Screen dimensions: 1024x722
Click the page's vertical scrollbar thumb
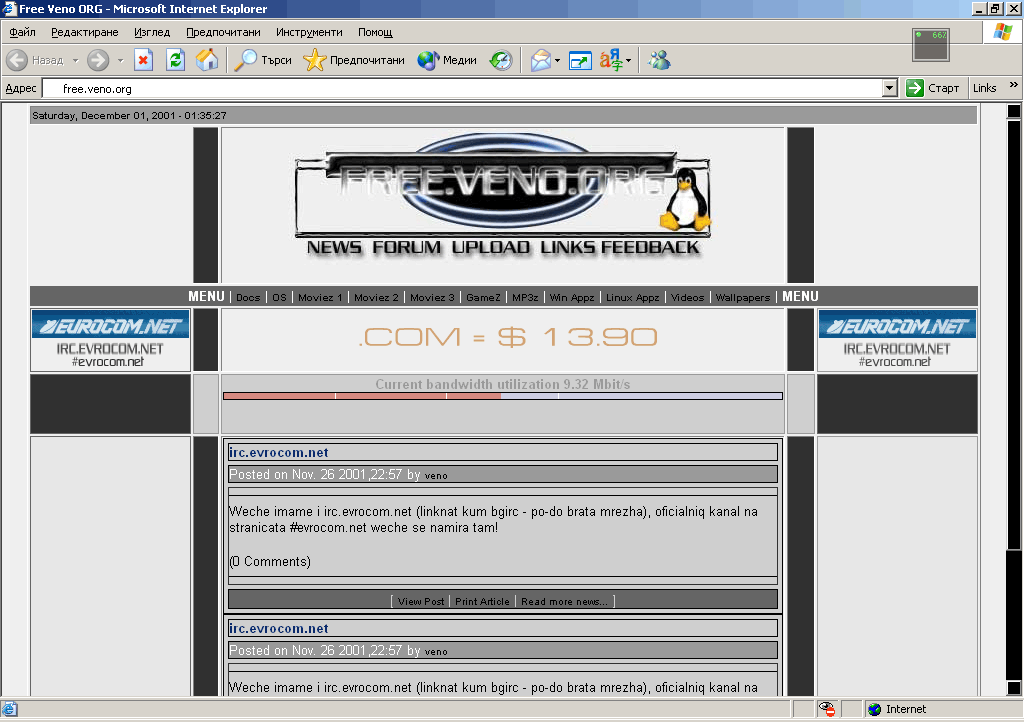(1014, 335)
